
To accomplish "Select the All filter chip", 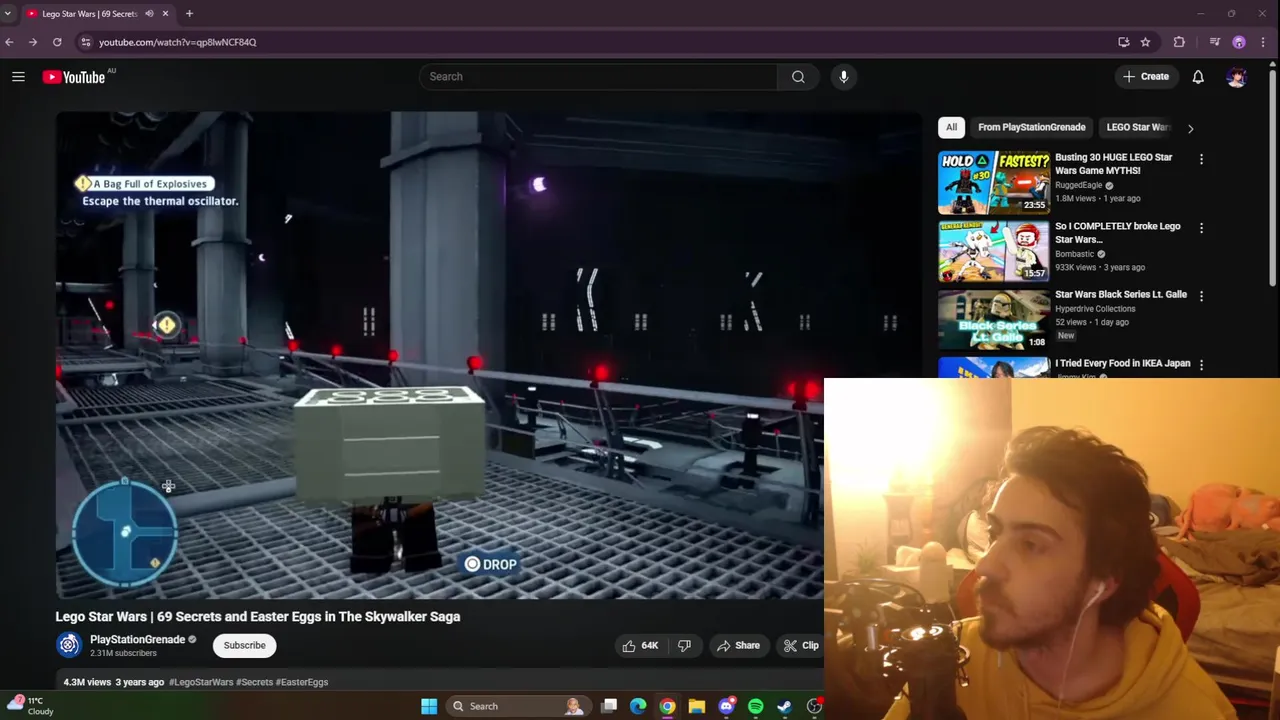I will tap(952, 127).
